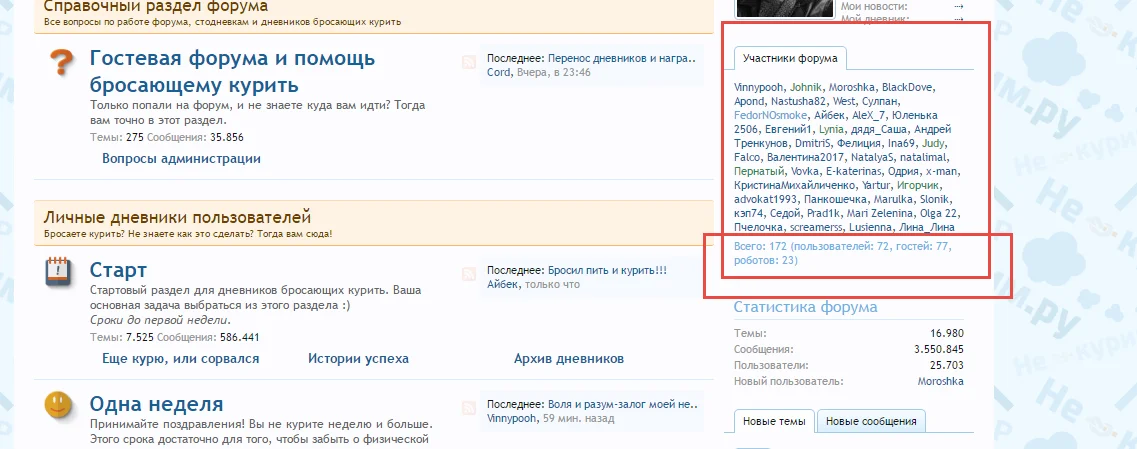Open Статистика форума heading link
The image size is (1137, 449).
tap(805, 307)
